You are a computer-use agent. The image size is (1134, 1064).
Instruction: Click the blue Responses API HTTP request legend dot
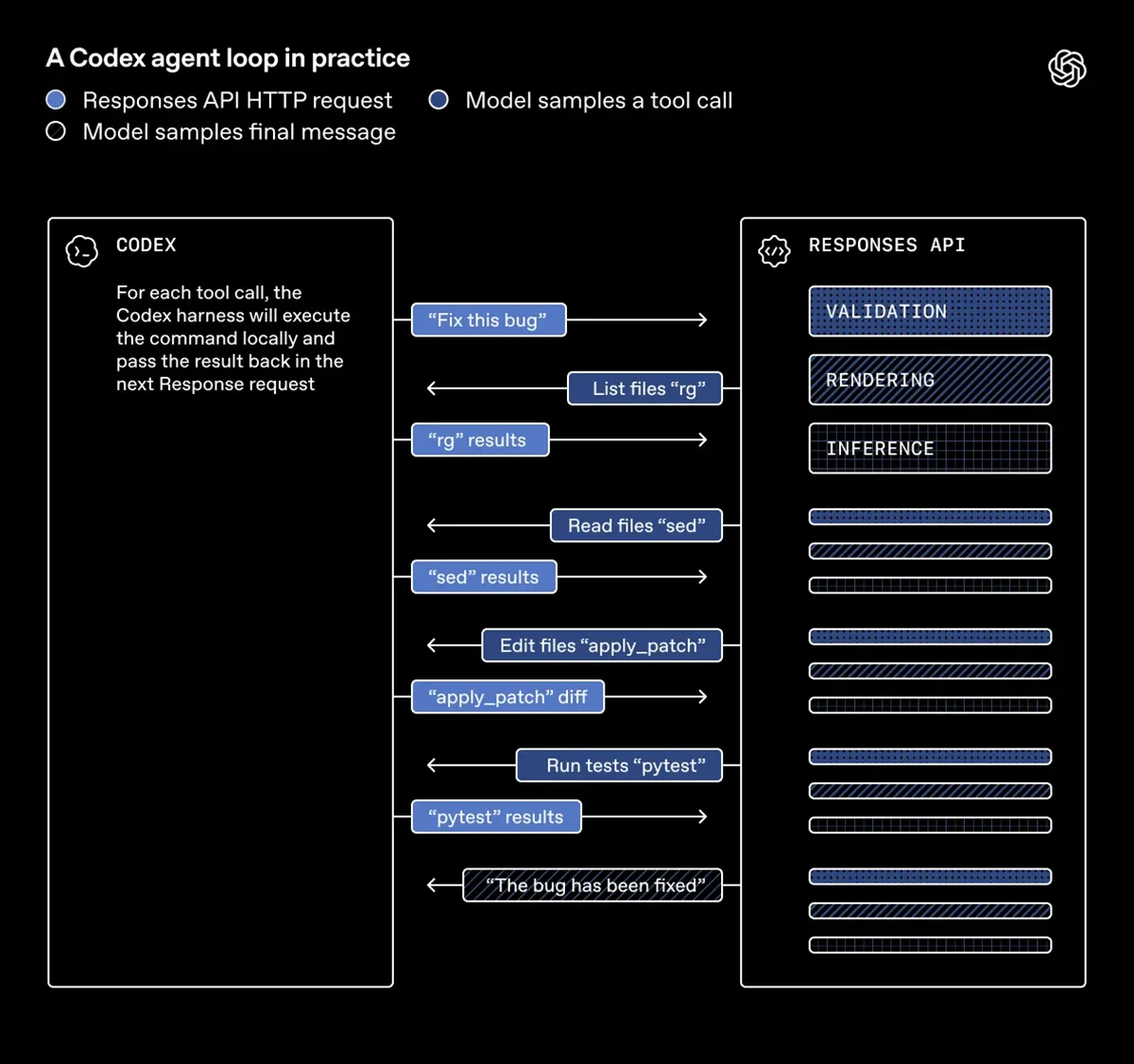57,100
